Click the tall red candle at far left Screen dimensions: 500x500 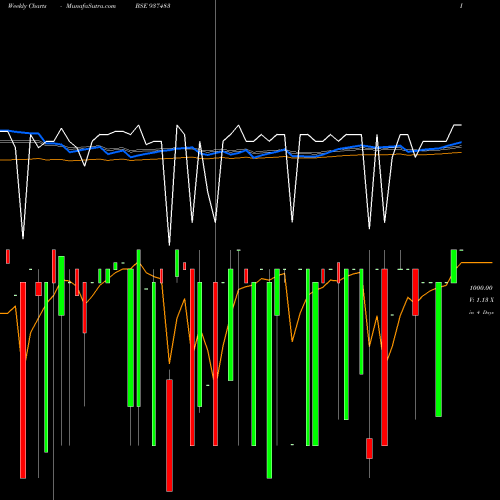(23, 380)
